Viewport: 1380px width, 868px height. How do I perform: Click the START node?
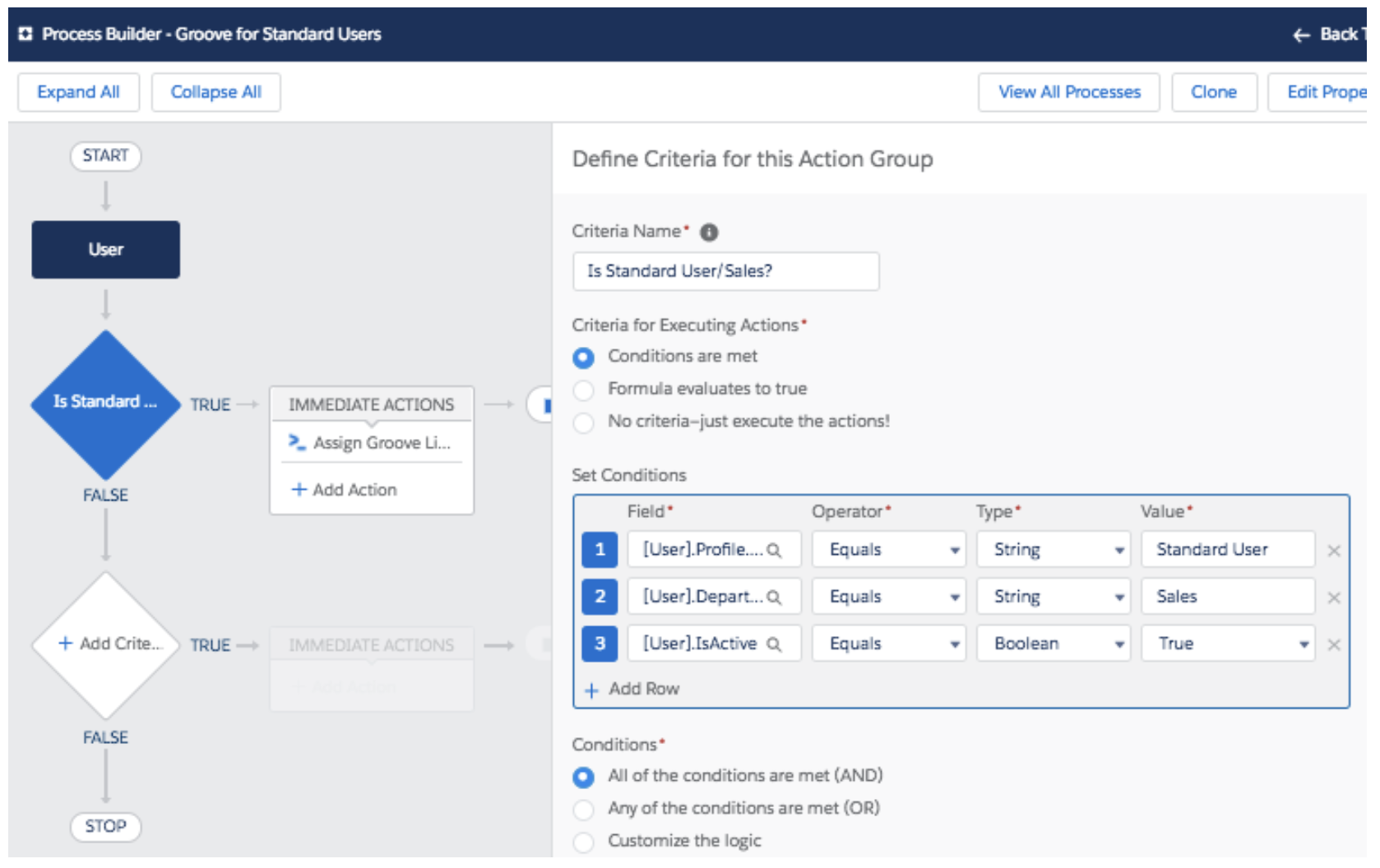coord(105,155)
